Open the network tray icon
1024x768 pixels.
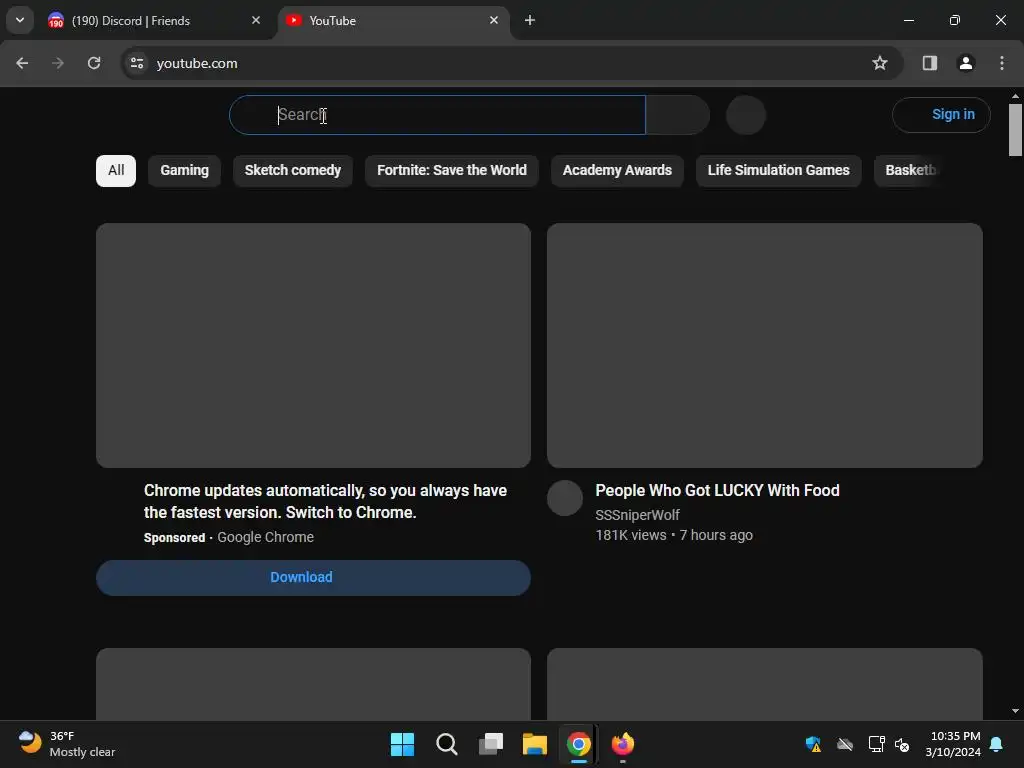[x=876, y=744]
